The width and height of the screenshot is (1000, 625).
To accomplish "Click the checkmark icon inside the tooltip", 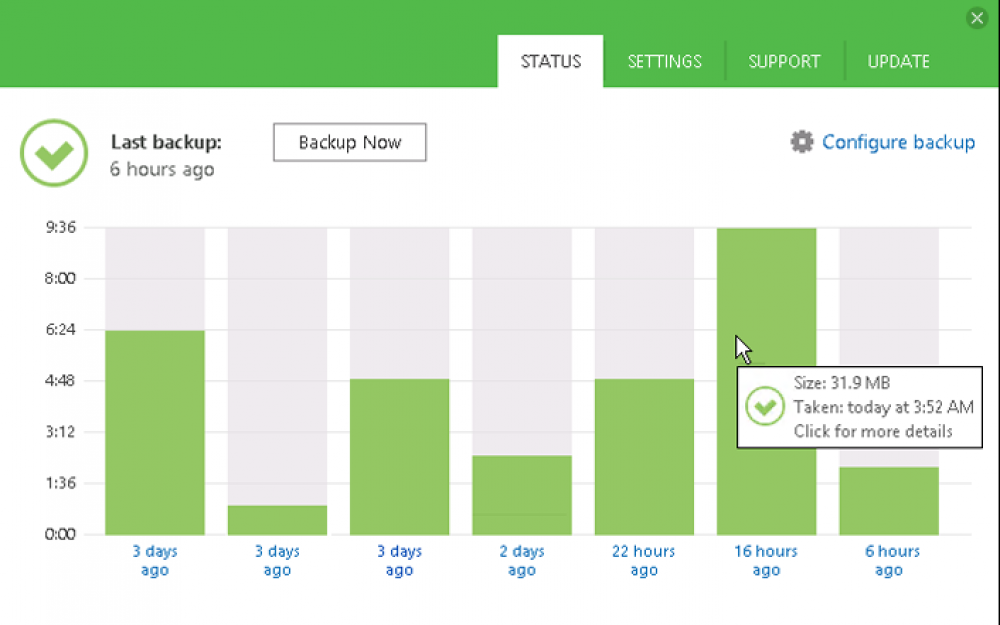I will click(x=765, y=407).
